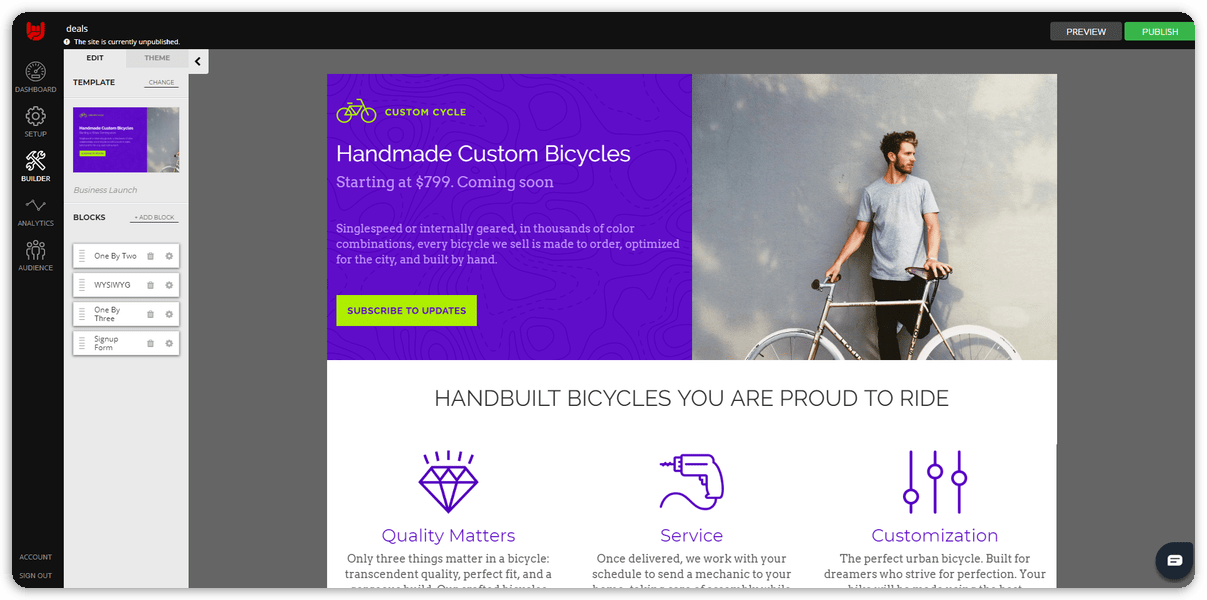The width and height of the screenshot is (1207, 600).
Task: Click drag handle of One By Two block
Action: click(82, 256)
